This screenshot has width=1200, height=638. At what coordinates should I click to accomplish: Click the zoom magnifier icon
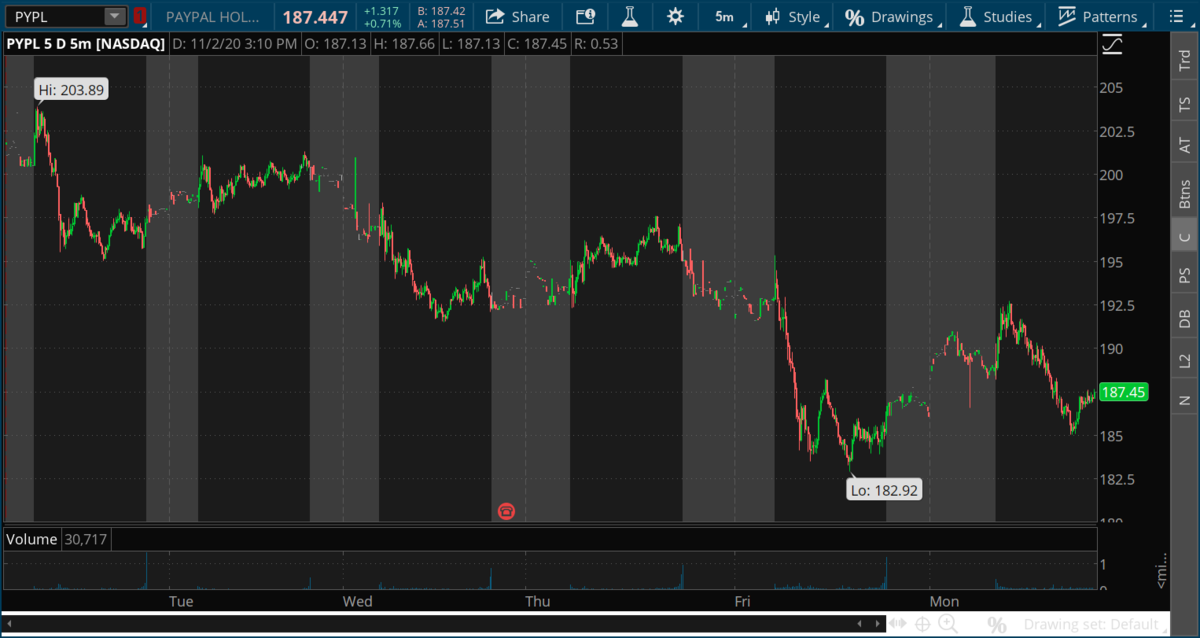click(947, 625)
